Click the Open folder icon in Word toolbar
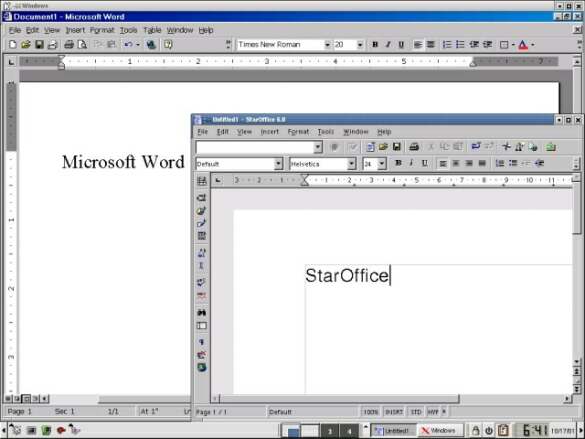 tap(26, 45)
